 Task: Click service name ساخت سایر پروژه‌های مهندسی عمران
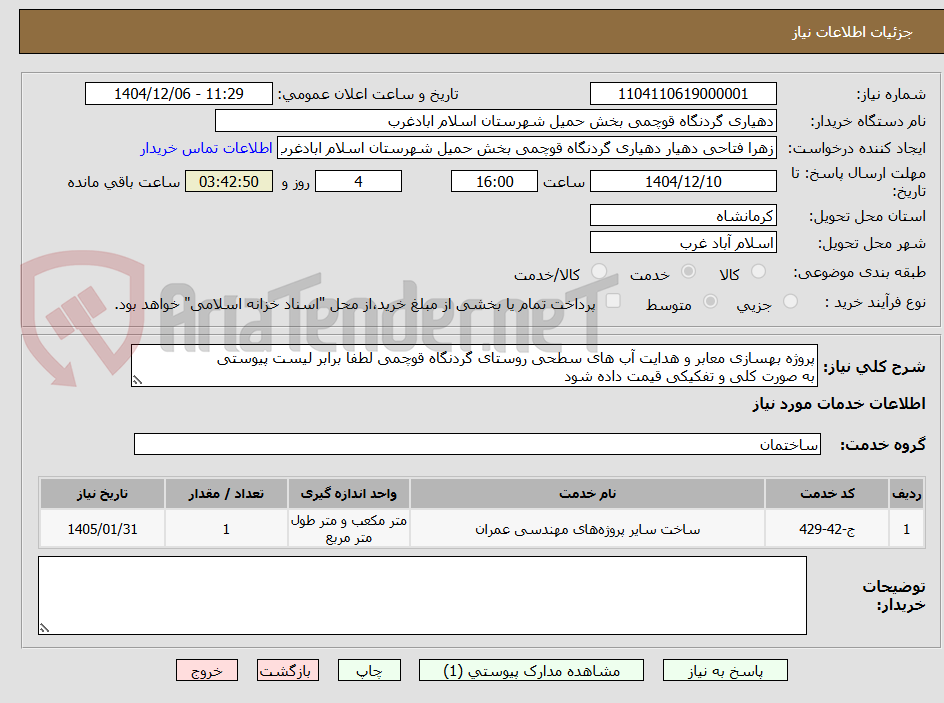[x=588, y=529]
